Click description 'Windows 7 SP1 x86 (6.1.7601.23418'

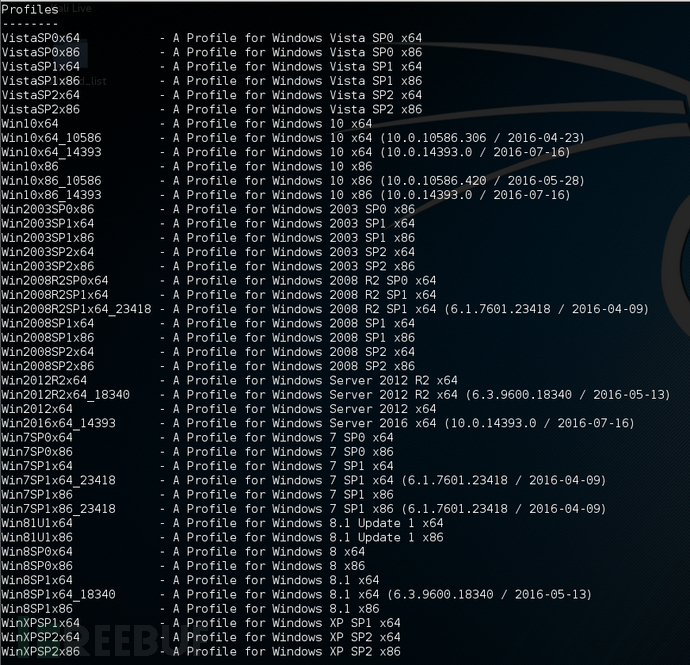390,509
